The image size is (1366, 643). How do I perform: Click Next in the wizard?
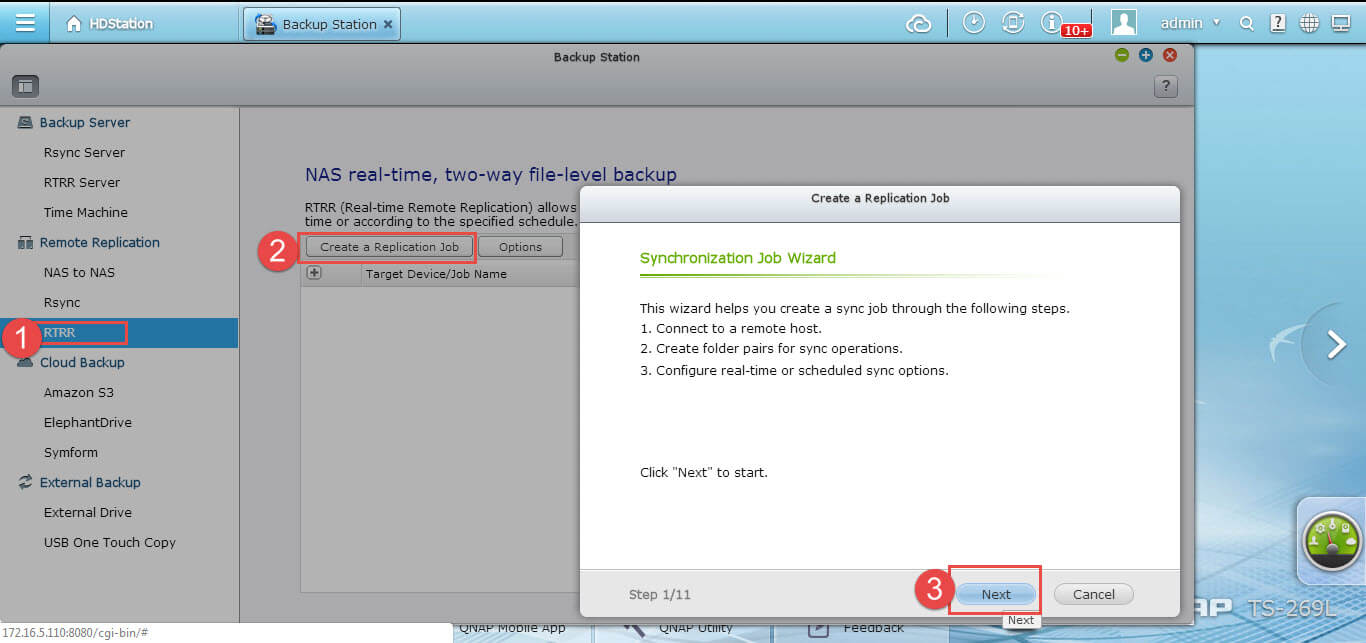click(996, 594)
